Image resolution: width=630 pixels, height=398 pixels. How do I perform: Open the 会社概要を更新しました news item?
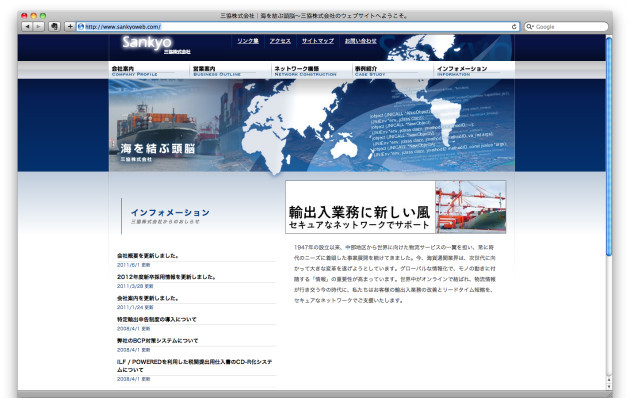point(148,255)
